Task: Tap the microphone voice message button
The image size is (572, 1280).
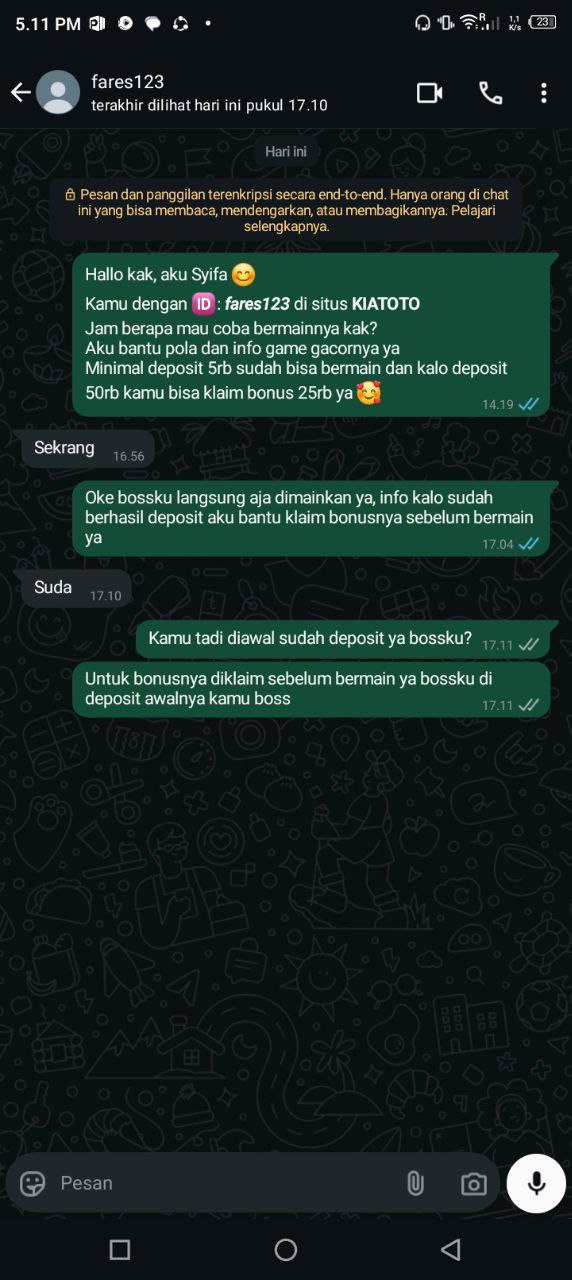Action: pos(536,1183)
